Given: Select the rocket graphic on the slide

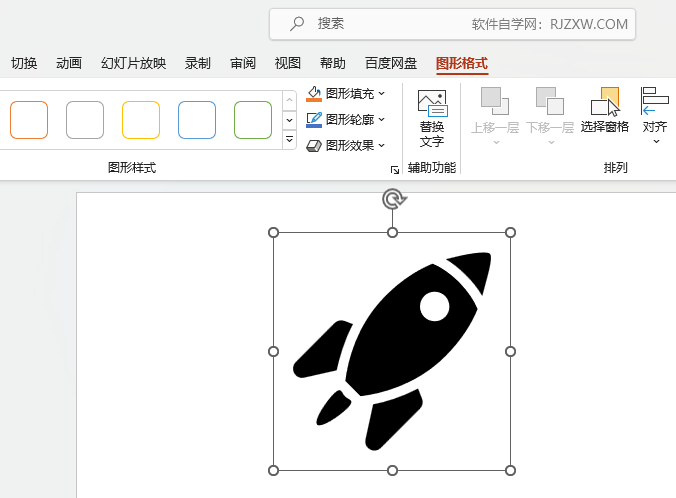Looking at the screenshot, I should 391,351.
